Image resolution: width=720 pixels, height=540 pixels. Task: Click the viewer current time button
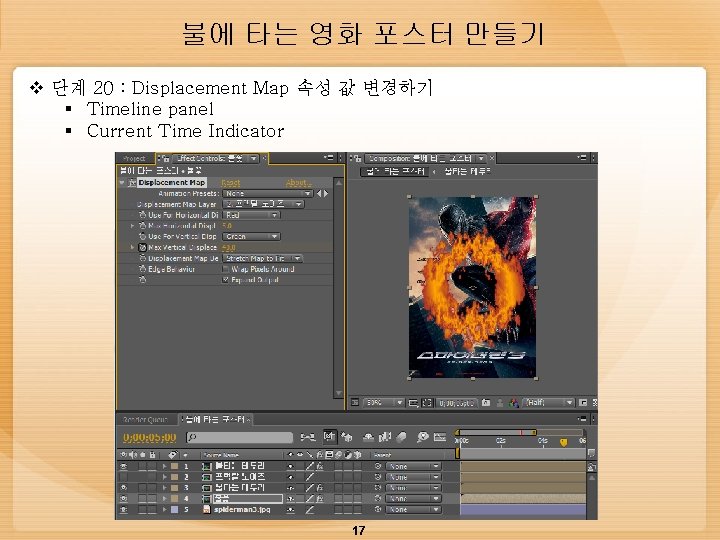pos(456,403)
